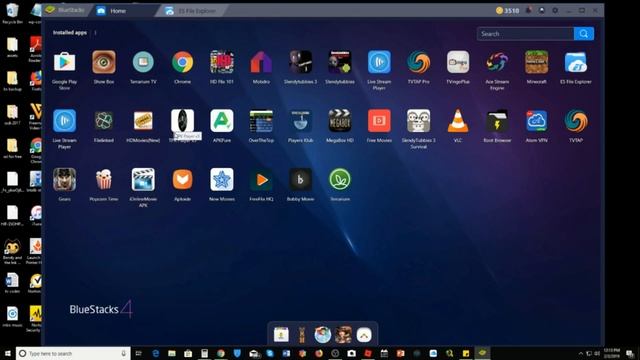Open the Aptoide app
Image resolution: width=640 pixels, height=360 pixels.
coord(182,180)
